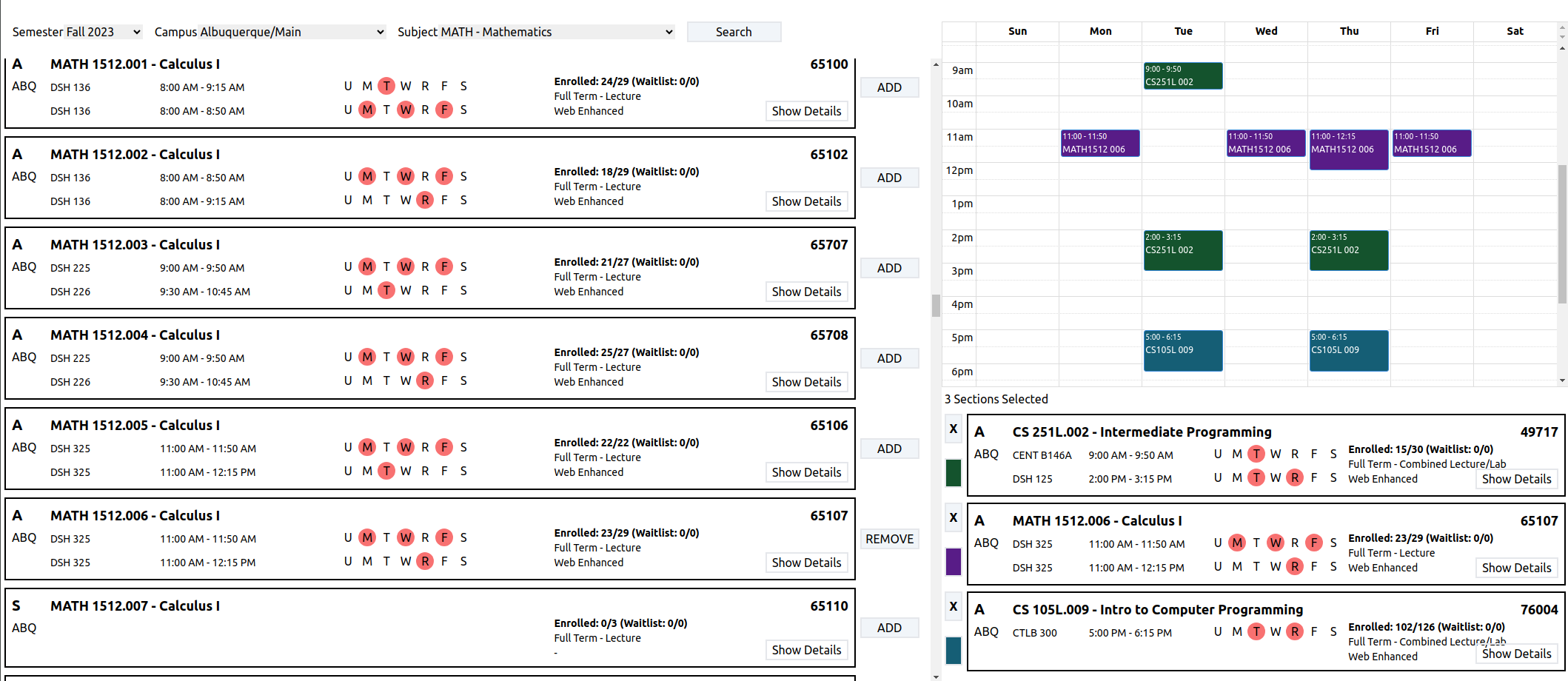
Task: Click the X beside CS 105L.009
Action: click(953, 606)
